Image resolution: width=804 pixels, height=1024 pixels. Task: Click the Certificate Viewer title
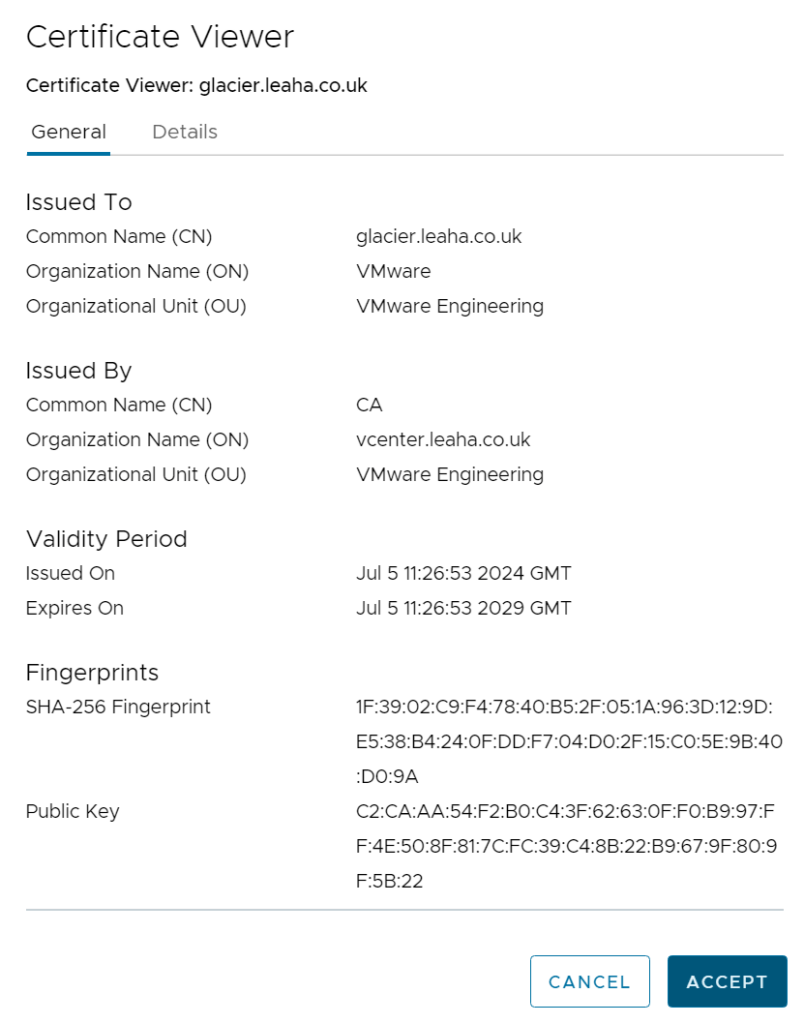click(x=160, y=37)
